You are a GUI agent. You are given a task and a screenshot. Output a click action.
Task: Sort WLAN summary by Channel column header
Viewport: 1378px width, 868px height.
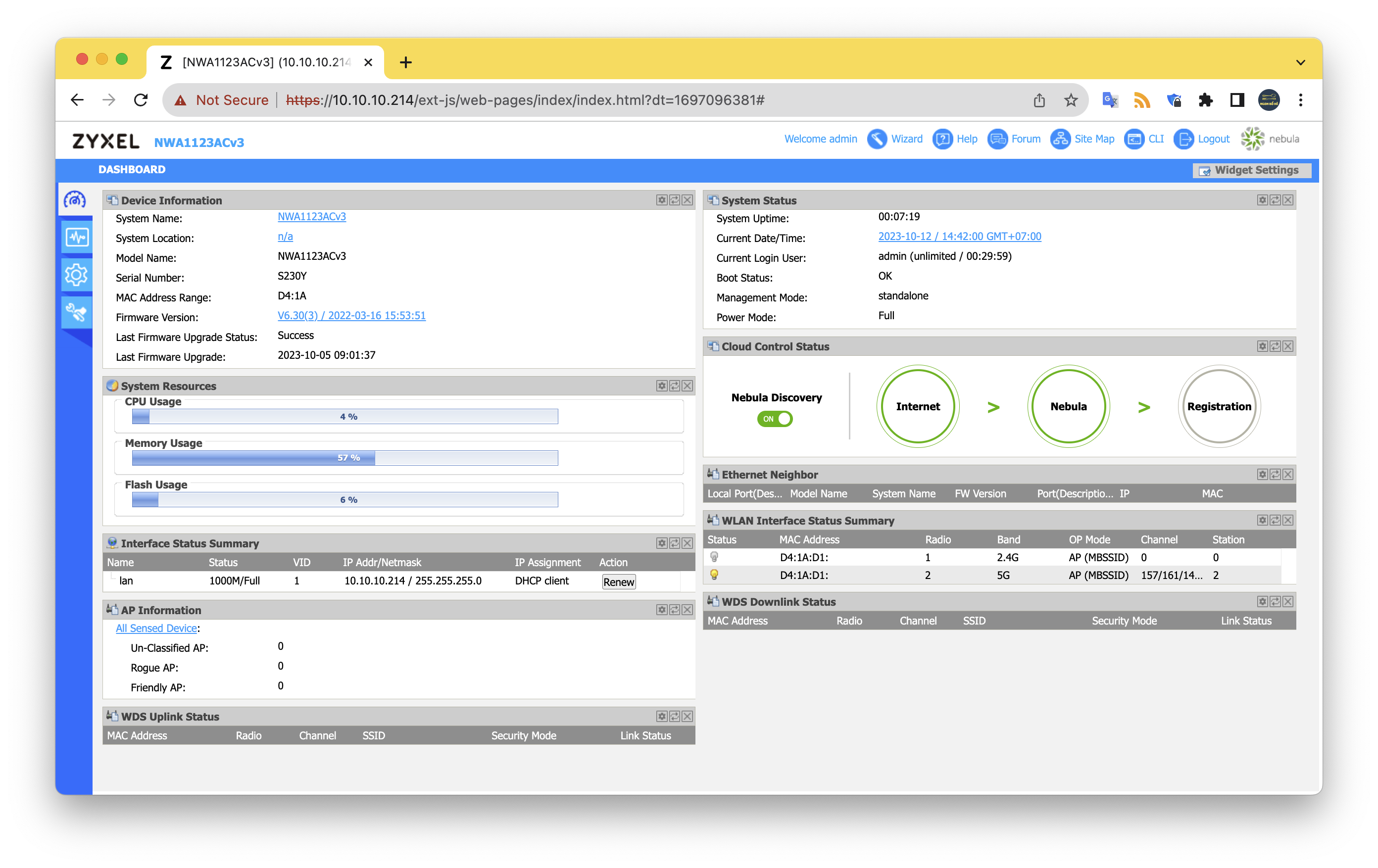pyautogui.click(x=1159, y=539)
